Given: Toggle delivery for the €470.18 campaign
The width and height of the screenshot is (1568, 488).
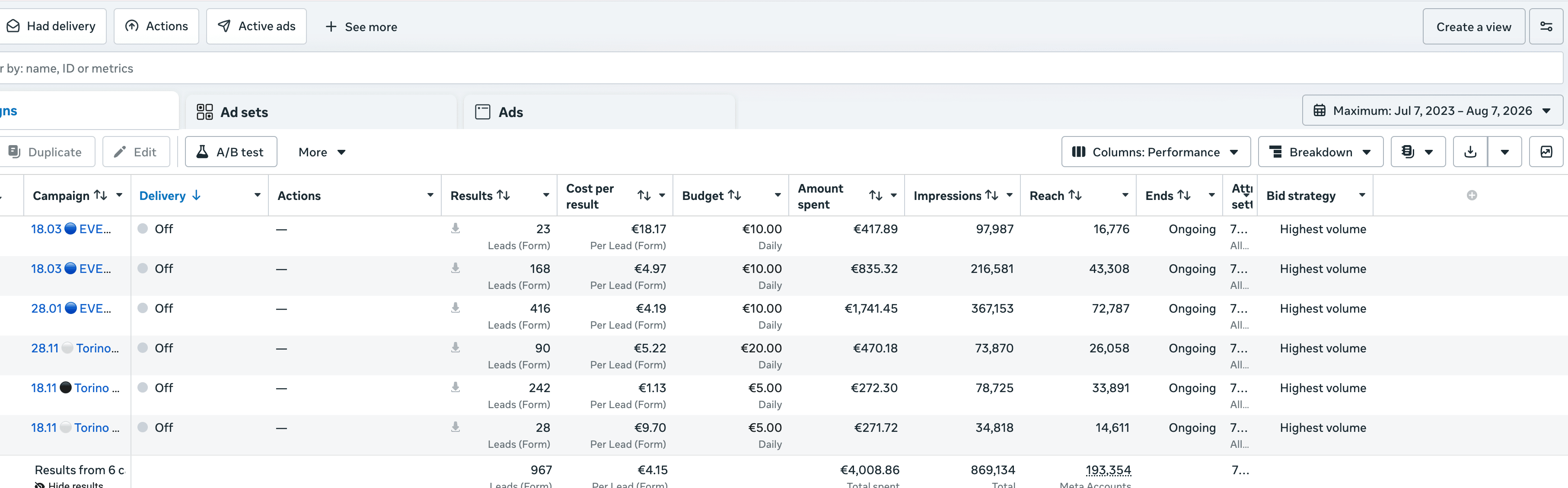Looking at the screenshot, I should pyautogui.click(x=143, y=348).
